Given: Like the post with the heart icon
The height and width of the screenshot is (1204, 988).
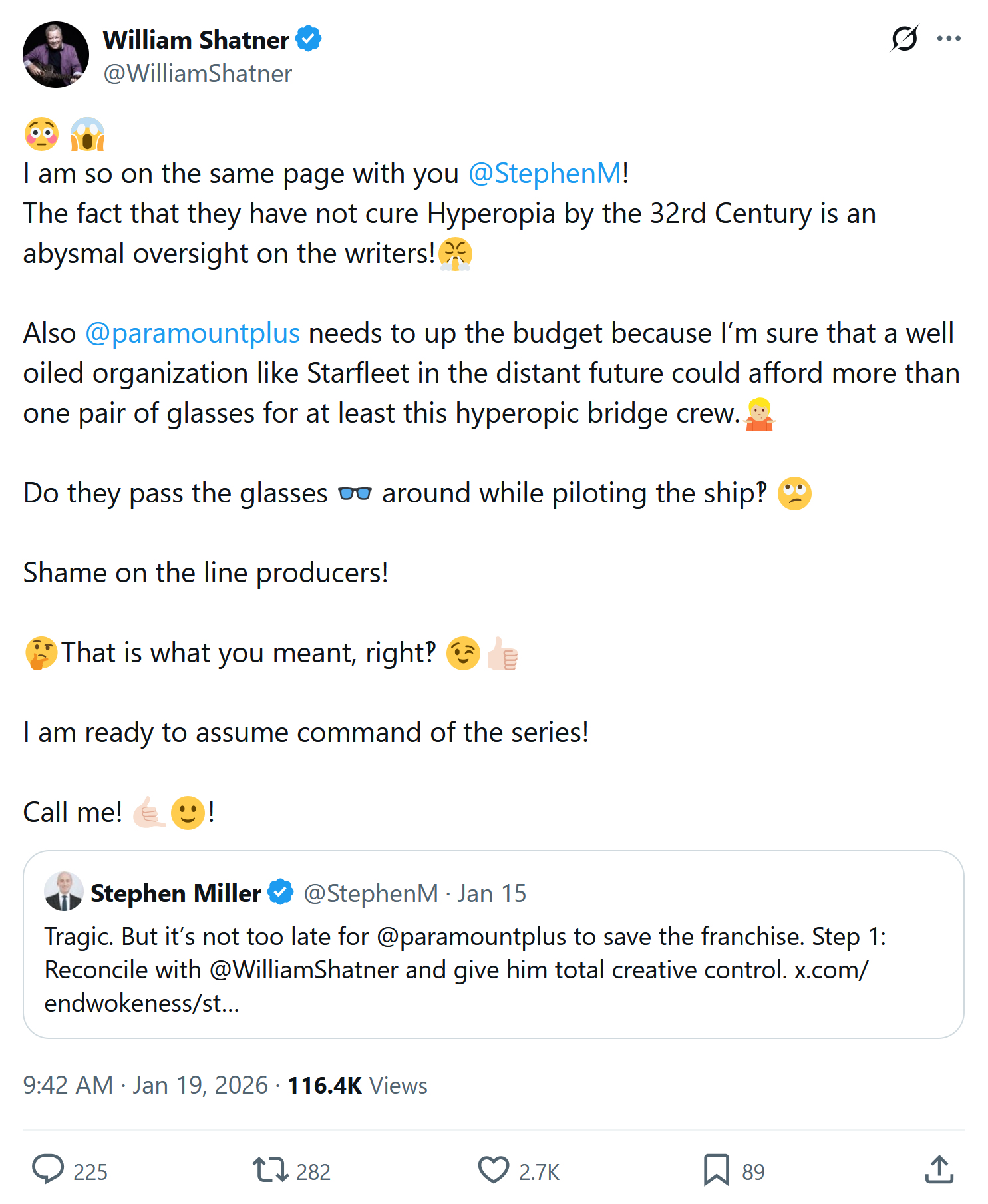Looking at the screenshot, I should click(493, 1169).
